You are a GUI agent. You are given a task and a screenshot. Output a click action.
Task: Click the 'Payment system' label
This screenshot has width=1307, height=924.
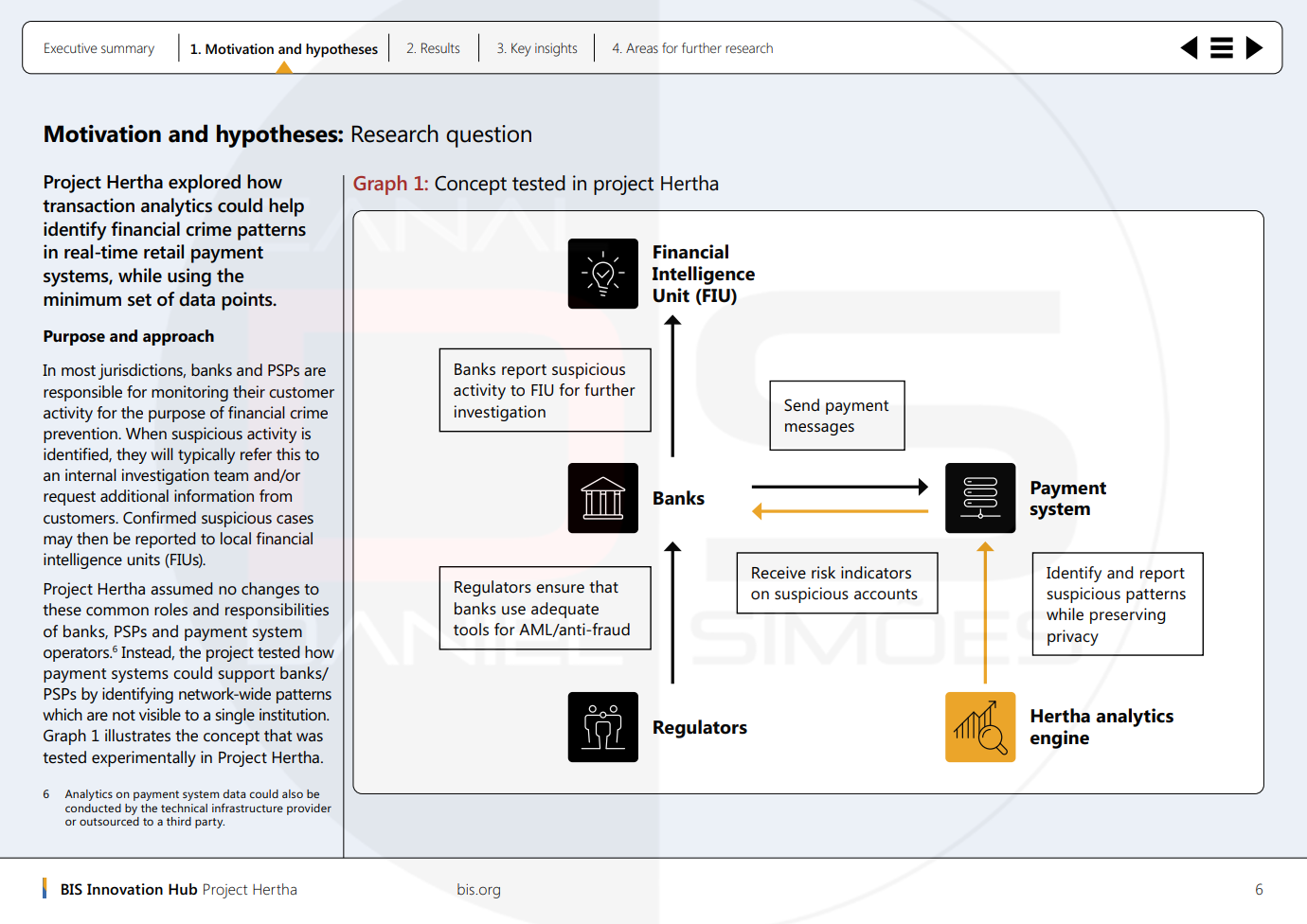pos(1067,498)
